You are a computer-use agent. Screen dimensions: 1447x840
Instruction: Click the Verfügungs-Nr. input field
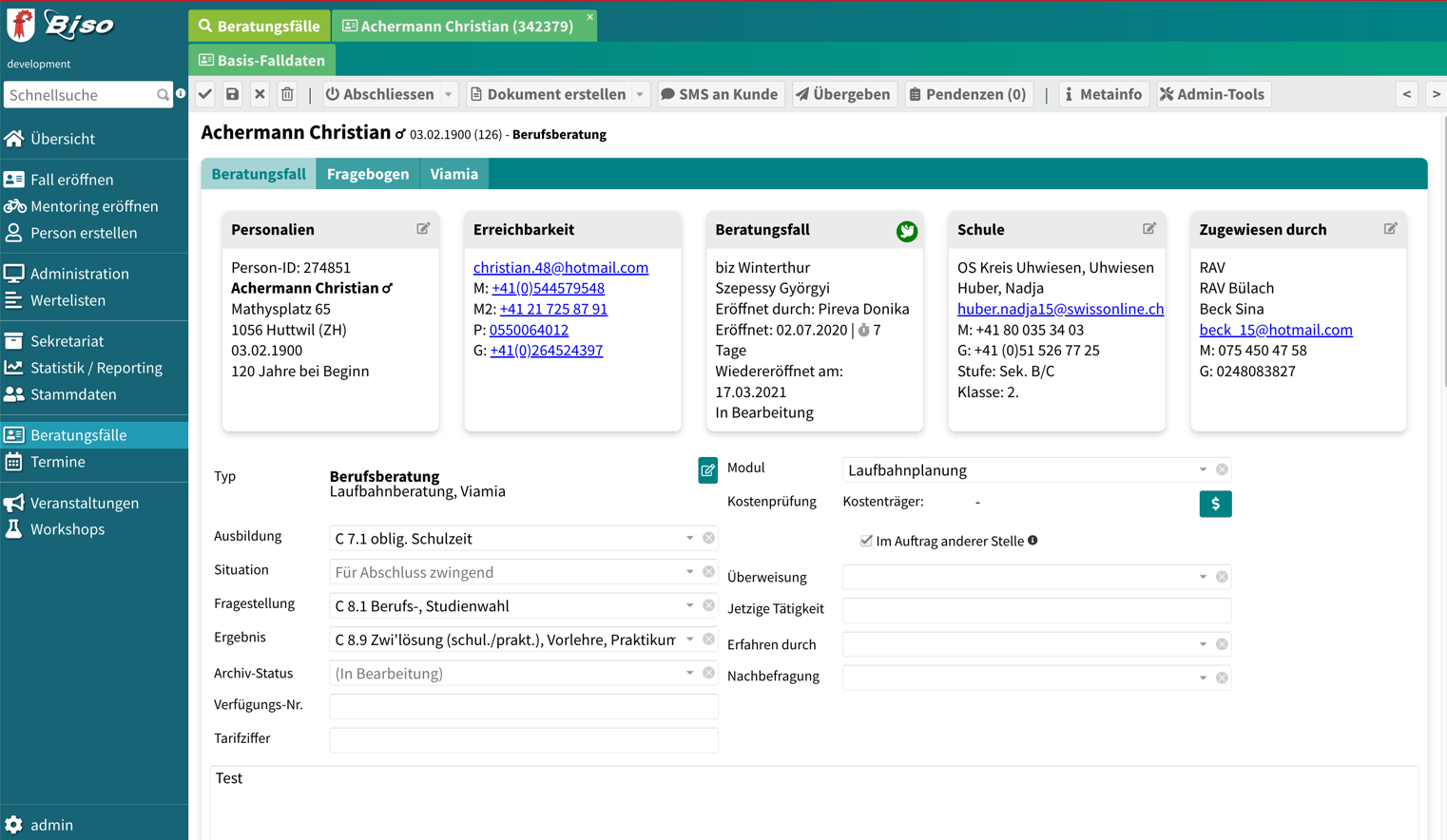tap(524, 706)
